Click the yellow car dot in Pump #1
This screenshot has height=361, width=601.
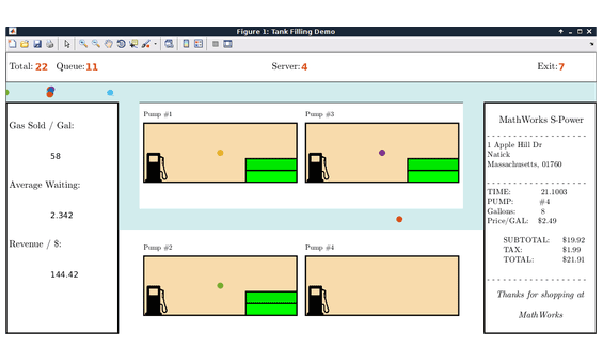[x=220, y=153]
